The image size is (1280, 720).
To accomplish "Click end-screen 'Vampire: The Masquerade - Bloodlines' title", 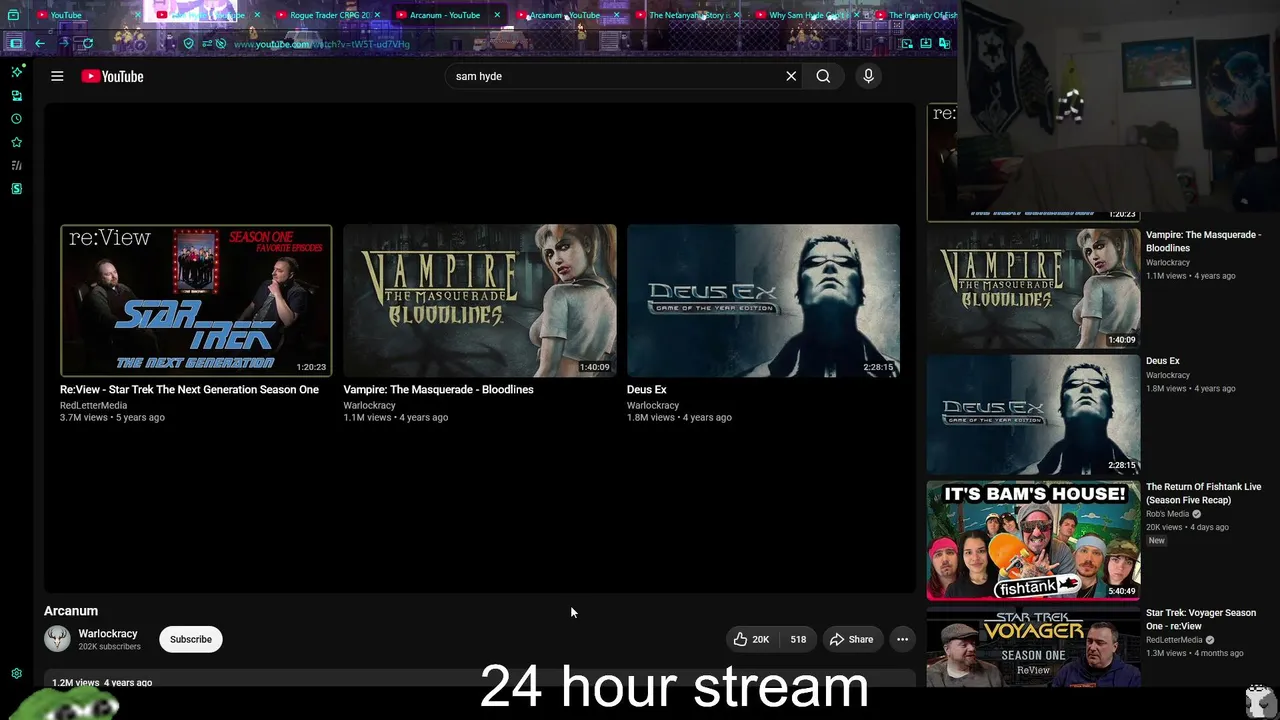I will 438,390.
